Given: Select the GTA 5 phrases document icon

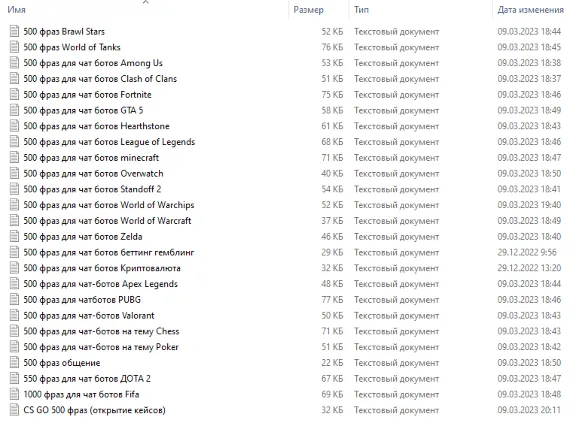Looking at the screenshot, I should pos(14,111).
